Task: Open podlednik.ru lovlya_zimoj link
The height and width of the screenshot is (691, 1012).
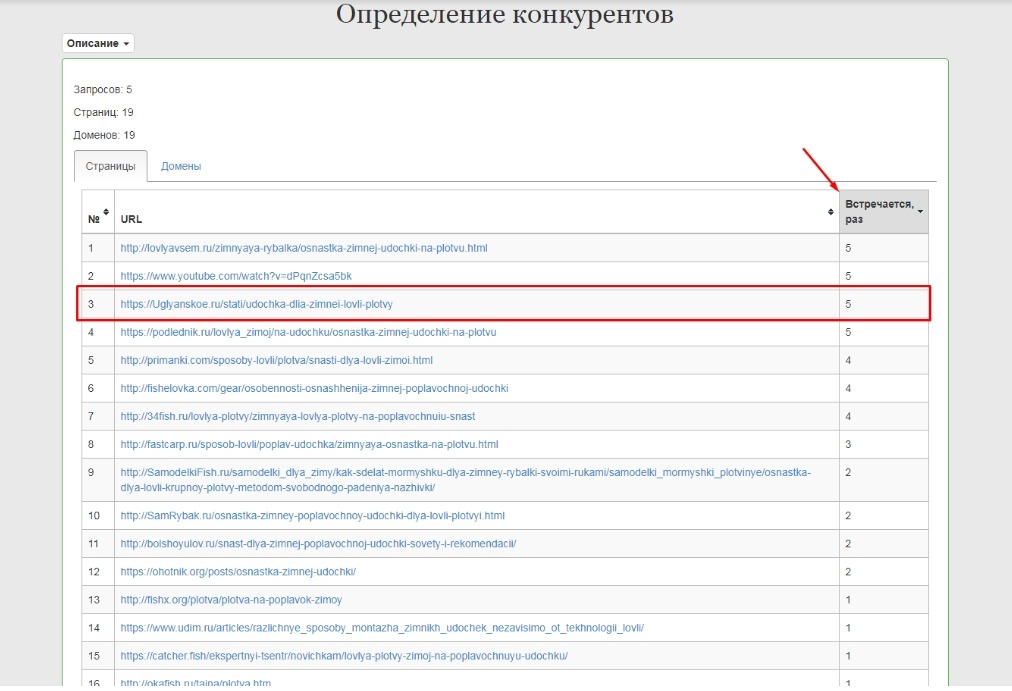Action: (309, 332)
